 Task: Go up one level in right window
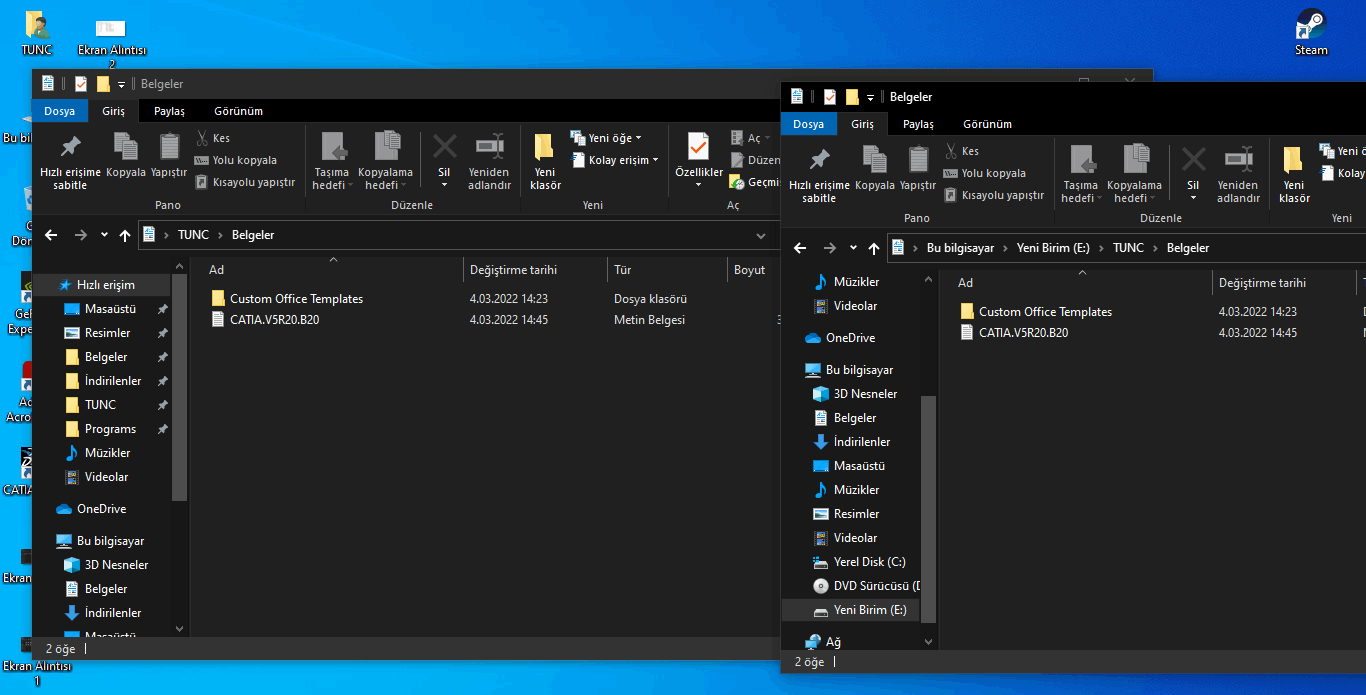coord(874,248)
